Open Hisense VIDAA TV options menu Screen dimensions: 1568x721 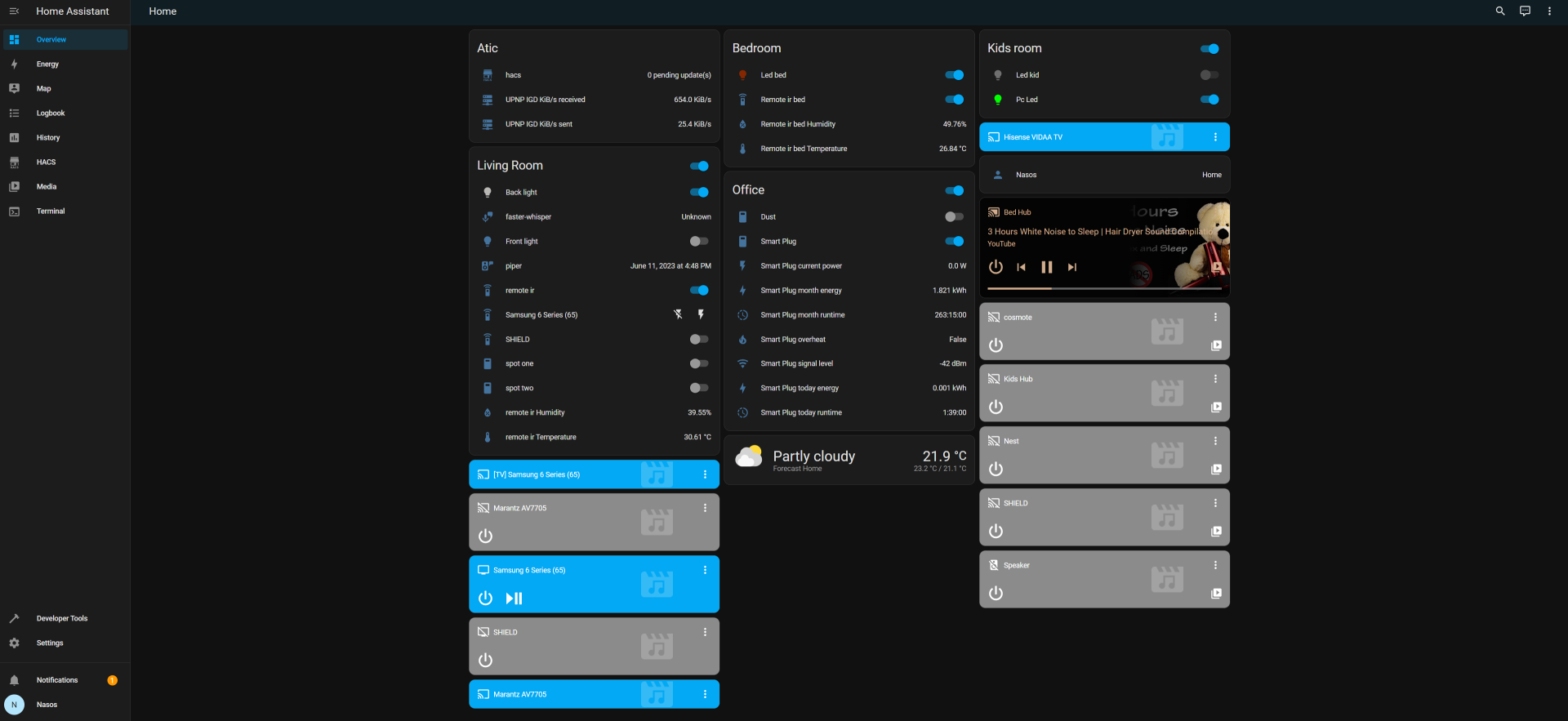[1215, 137]
